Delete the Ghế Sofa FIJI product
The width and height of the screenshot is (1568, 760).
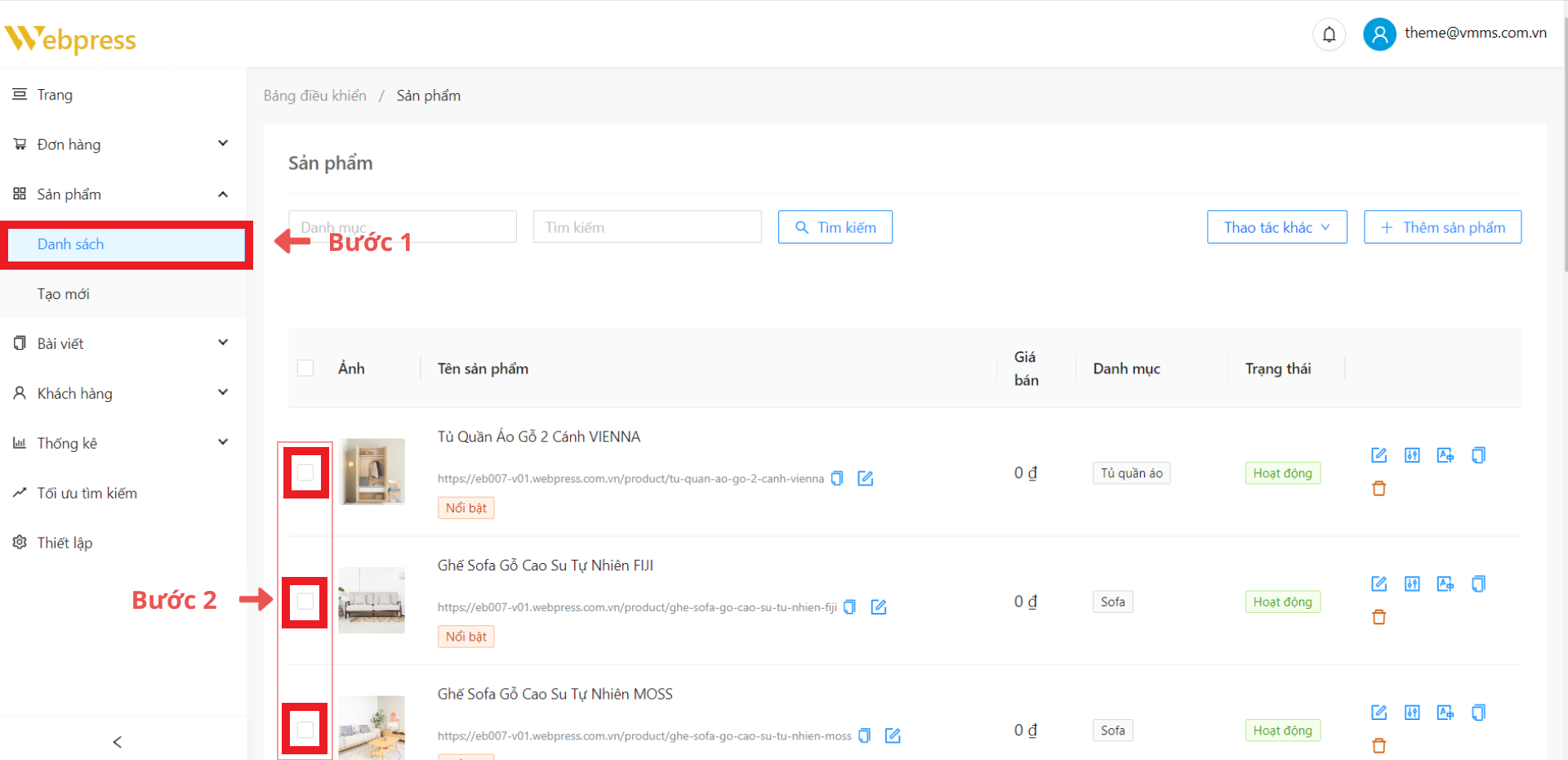tap(1379, 617)
